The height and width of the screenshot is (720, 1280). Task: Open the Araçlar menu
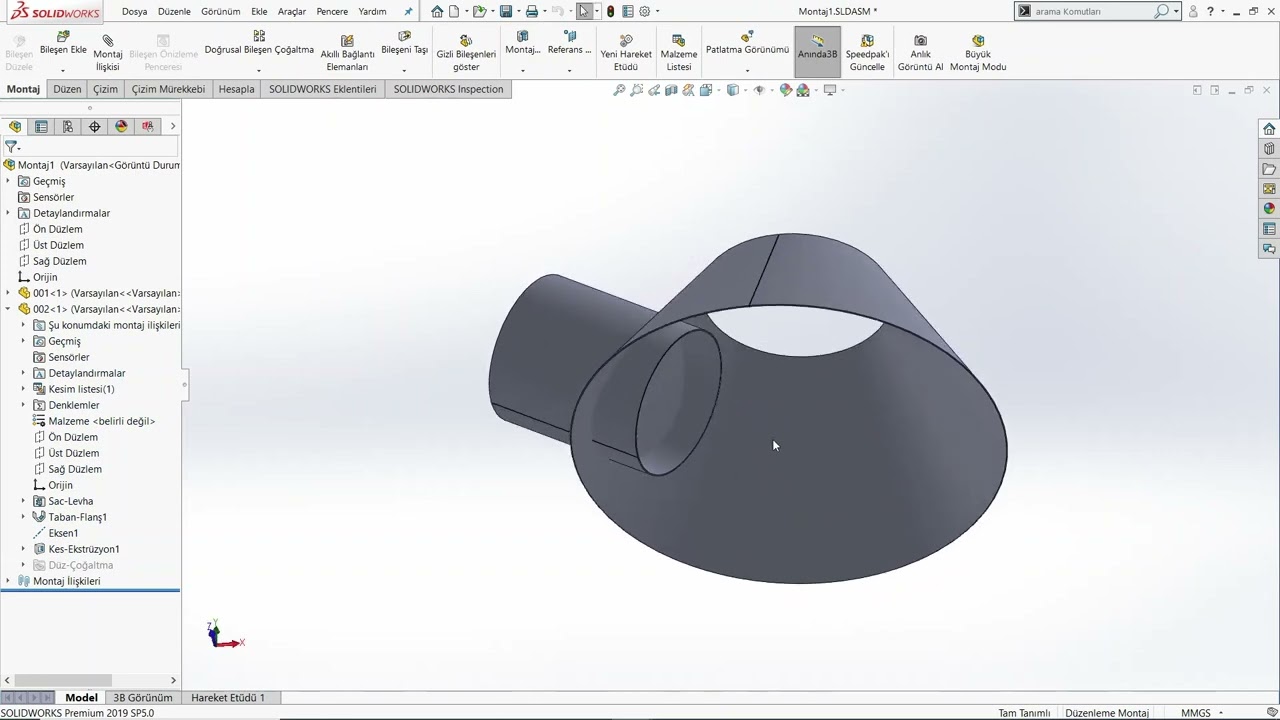click(292, 11)
